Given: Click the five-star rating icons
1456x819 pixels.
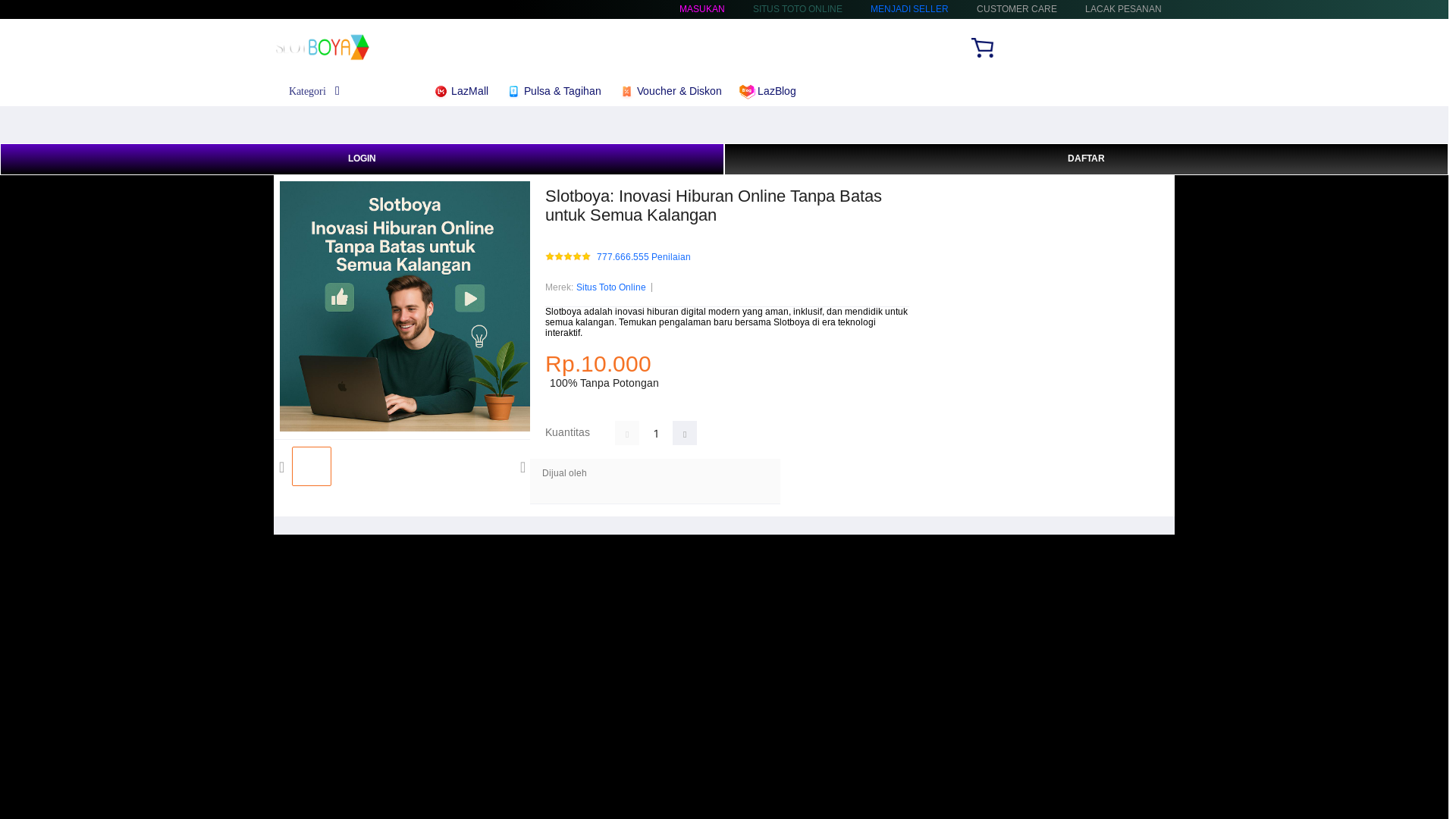Looking at the screenshot, I should [568, 257].
